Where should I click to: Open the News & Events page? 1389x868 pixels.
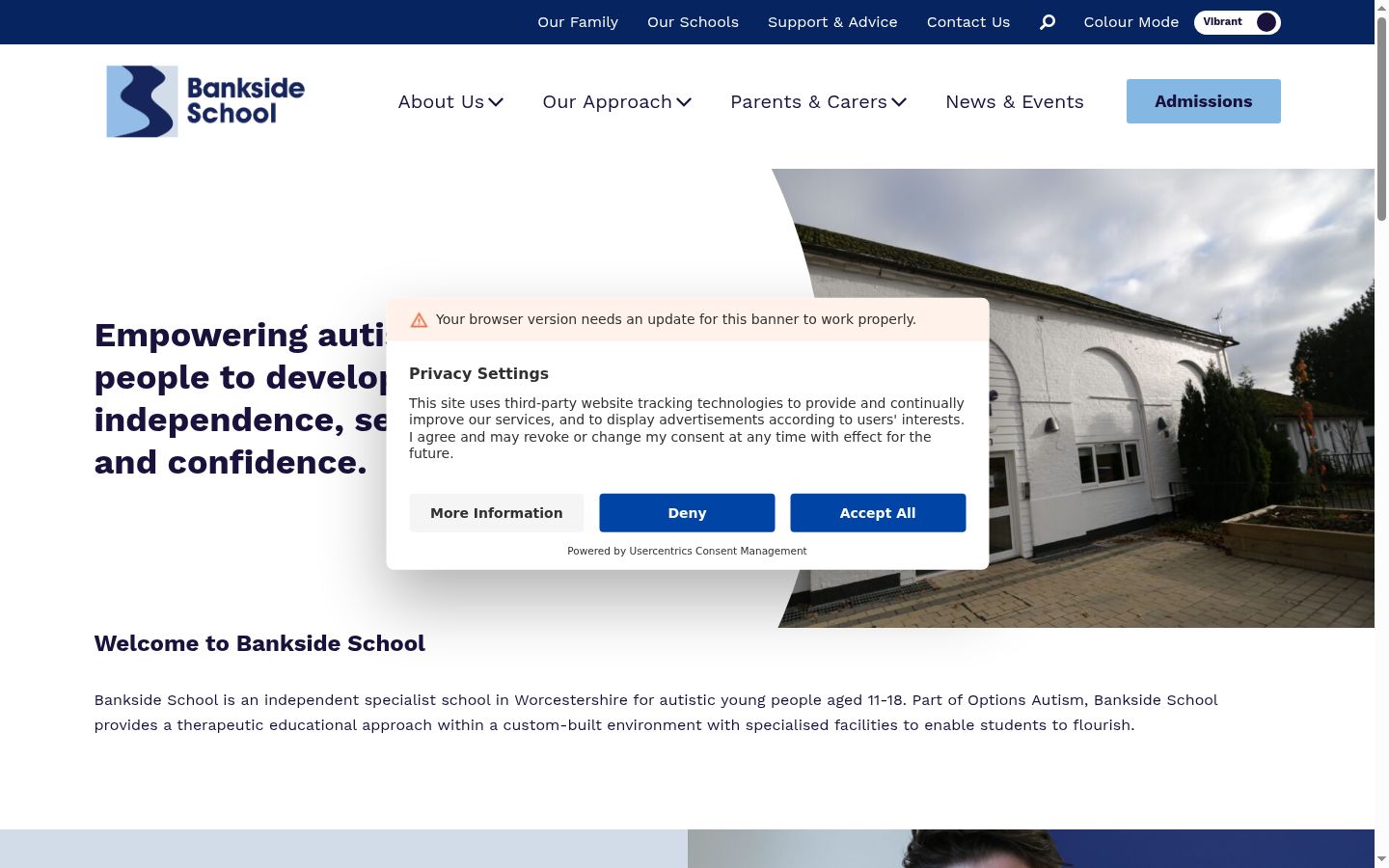pyautogui.click(x=1015, y=102)
